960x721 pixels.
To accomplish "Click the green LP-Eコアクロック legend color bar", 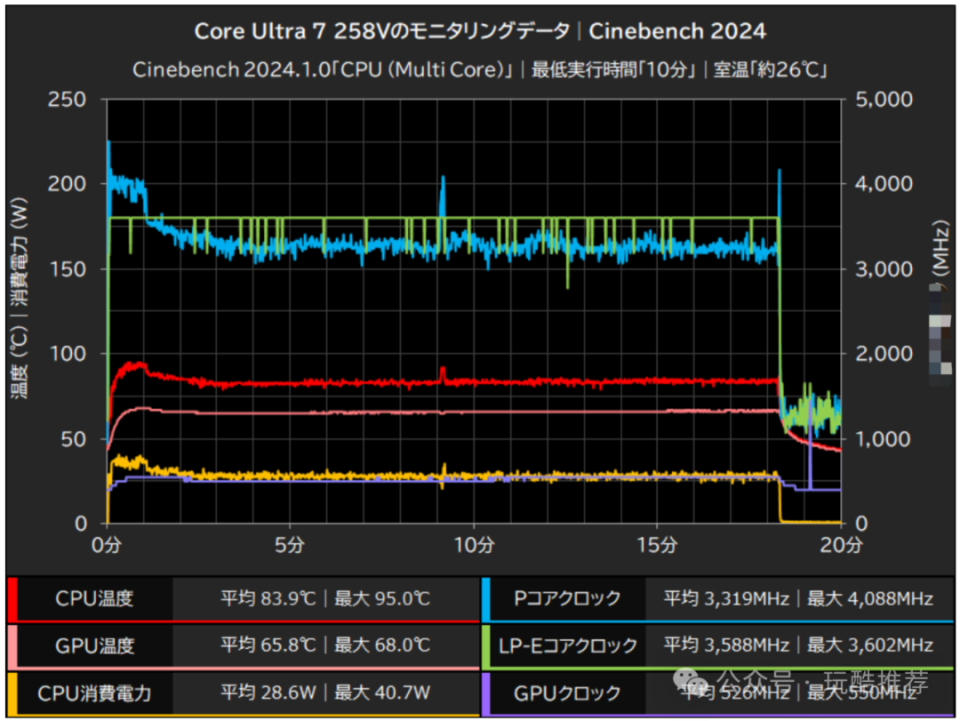I will [x=486, y=646].
